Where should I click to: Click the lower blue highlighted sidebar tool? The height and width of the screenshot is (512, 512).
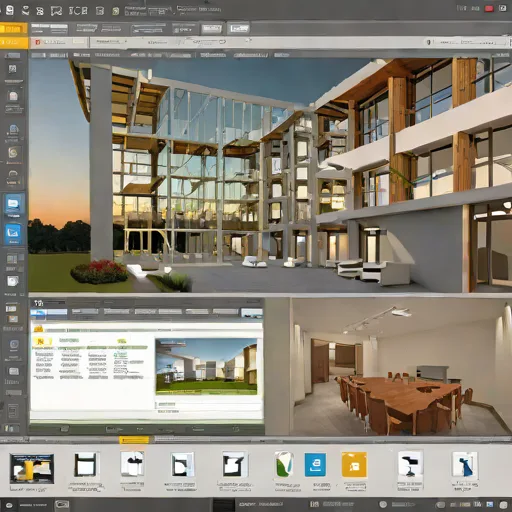point(13,234)
